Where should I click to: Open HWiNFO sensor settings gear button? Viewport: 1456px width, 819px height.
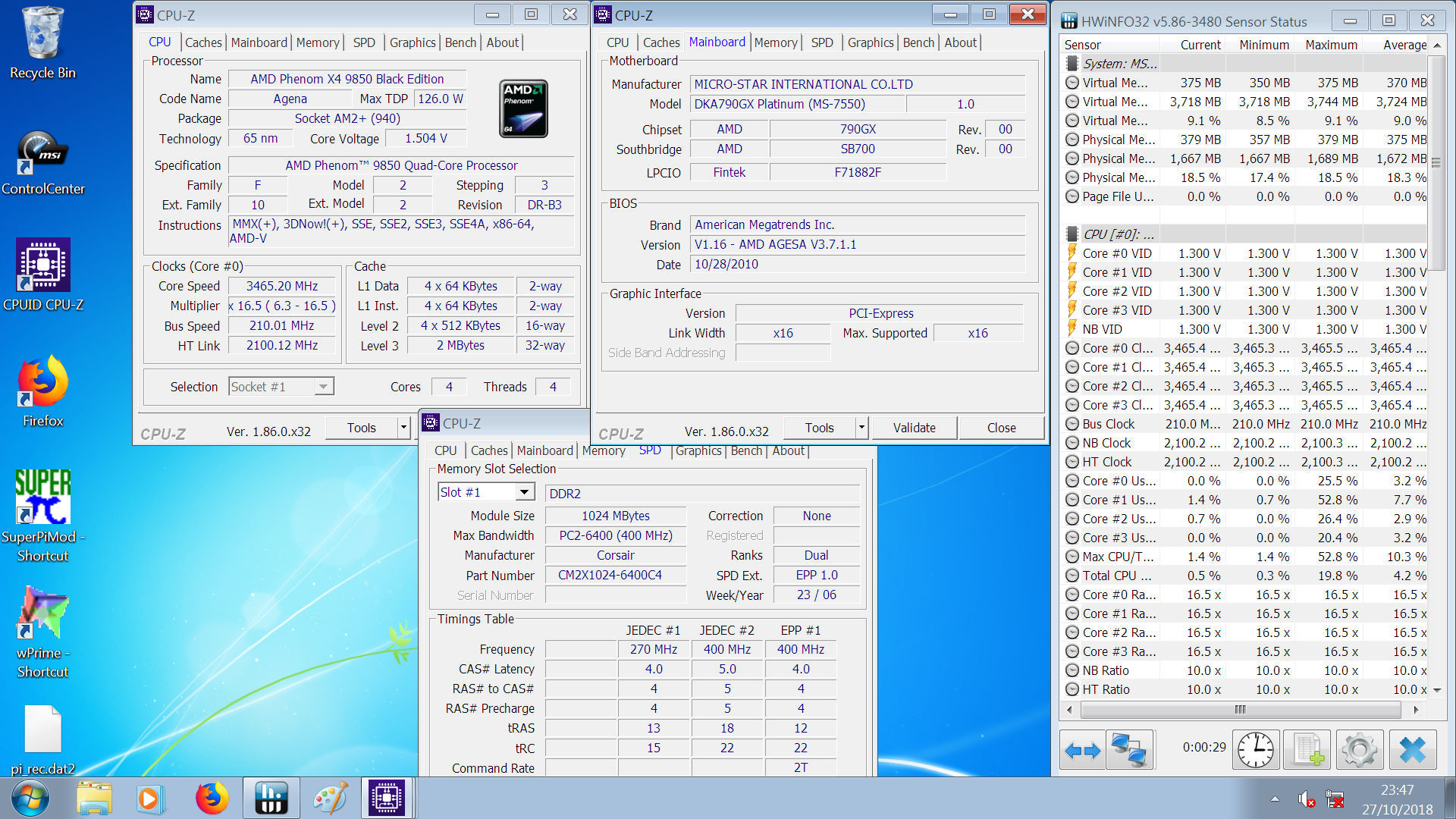(x=1360, y=750)
